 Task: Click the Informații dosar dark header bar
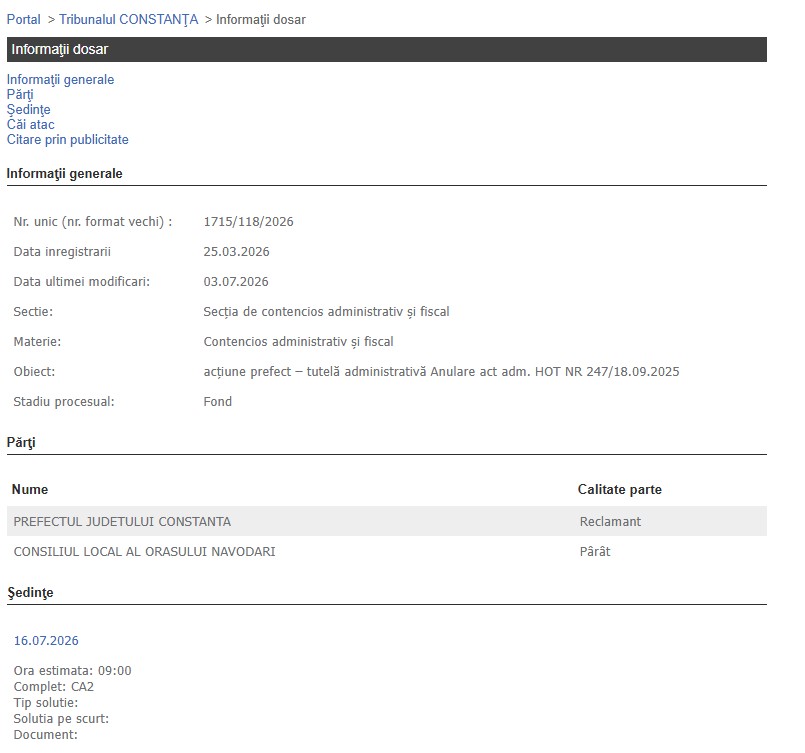[x=387, y=49]
